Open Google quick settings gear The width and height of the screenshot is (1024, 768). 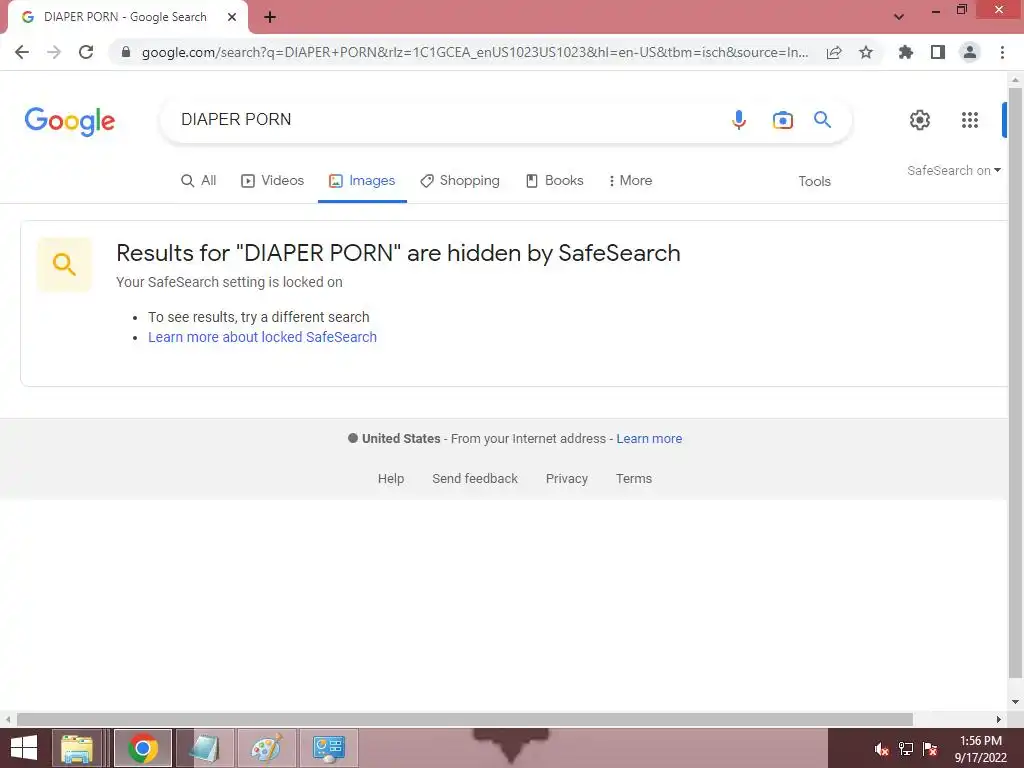(x=920, y=120)
